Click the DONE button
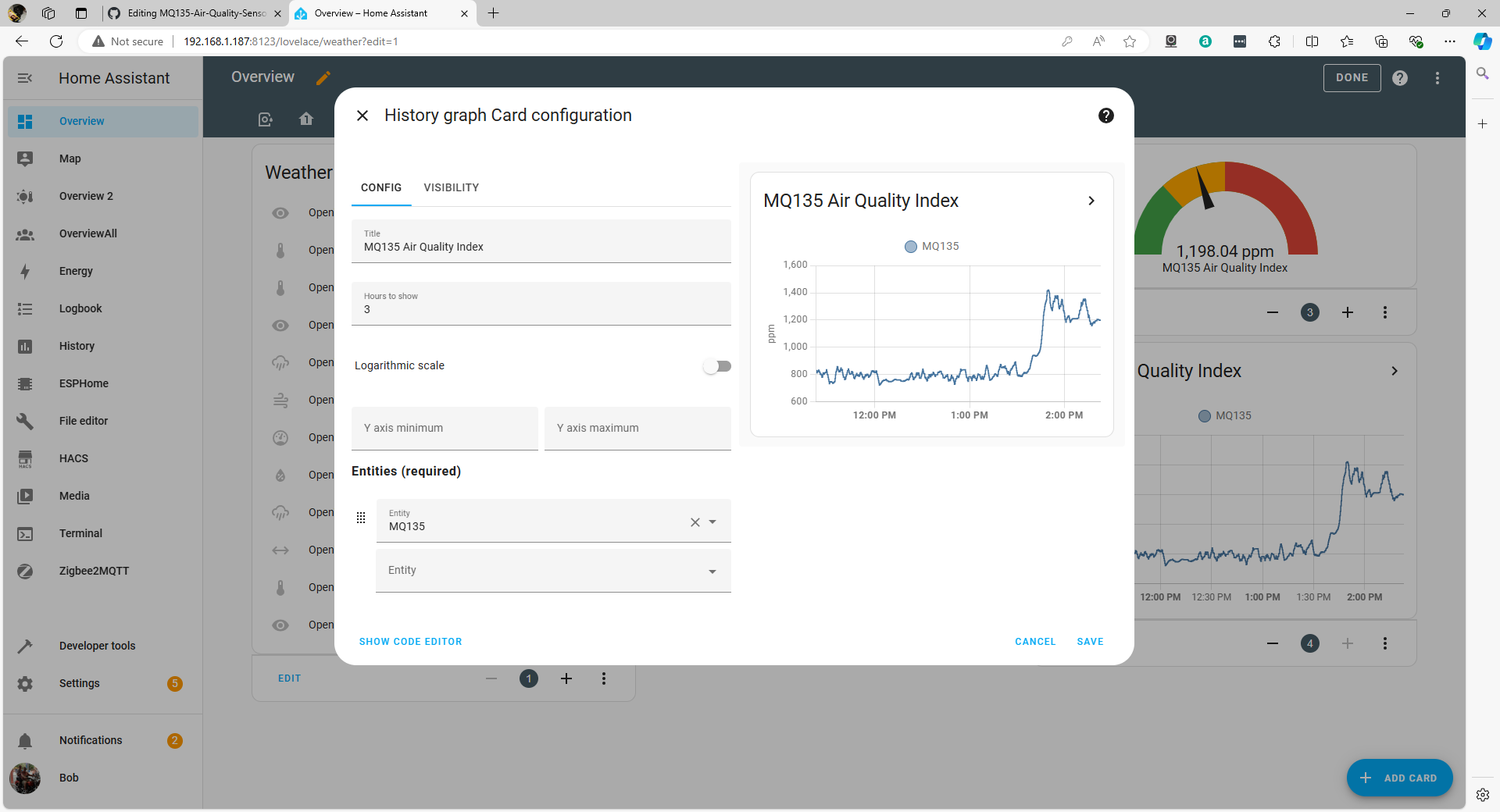The height and width of the screenshot is (812, 1500). coord(1352,77)
